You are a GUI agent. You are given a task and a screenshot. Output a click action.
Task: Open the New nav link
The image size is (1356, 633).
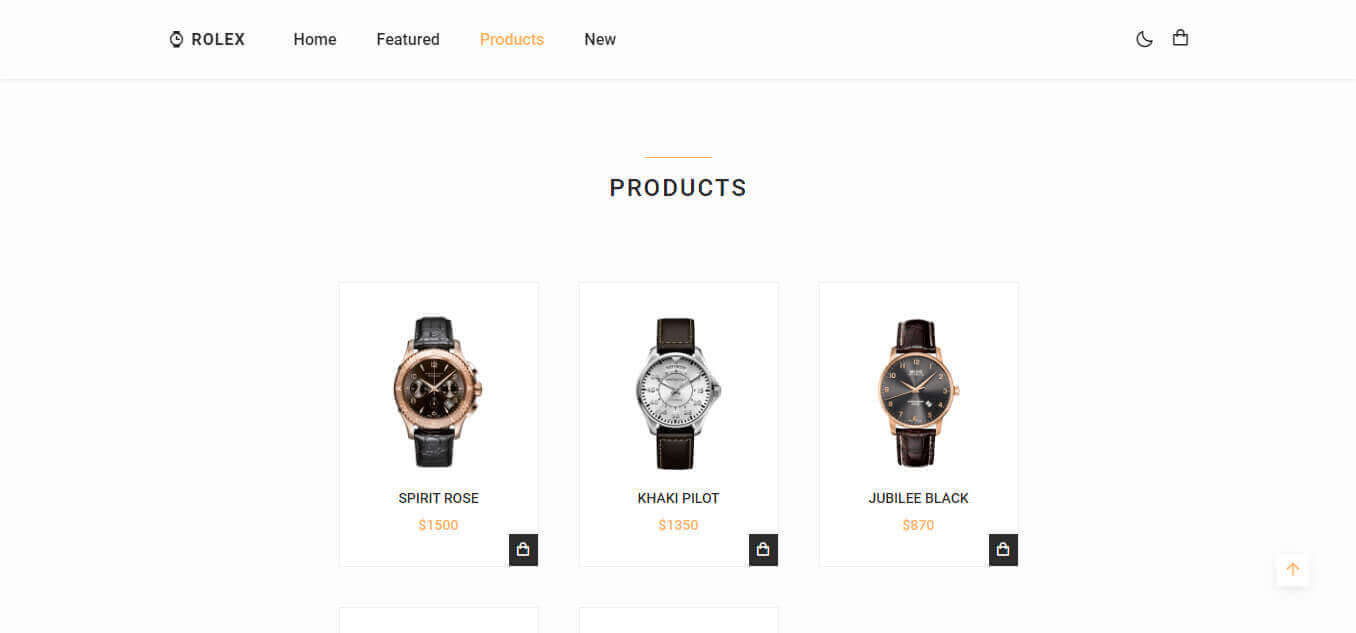tap(600, 39)
